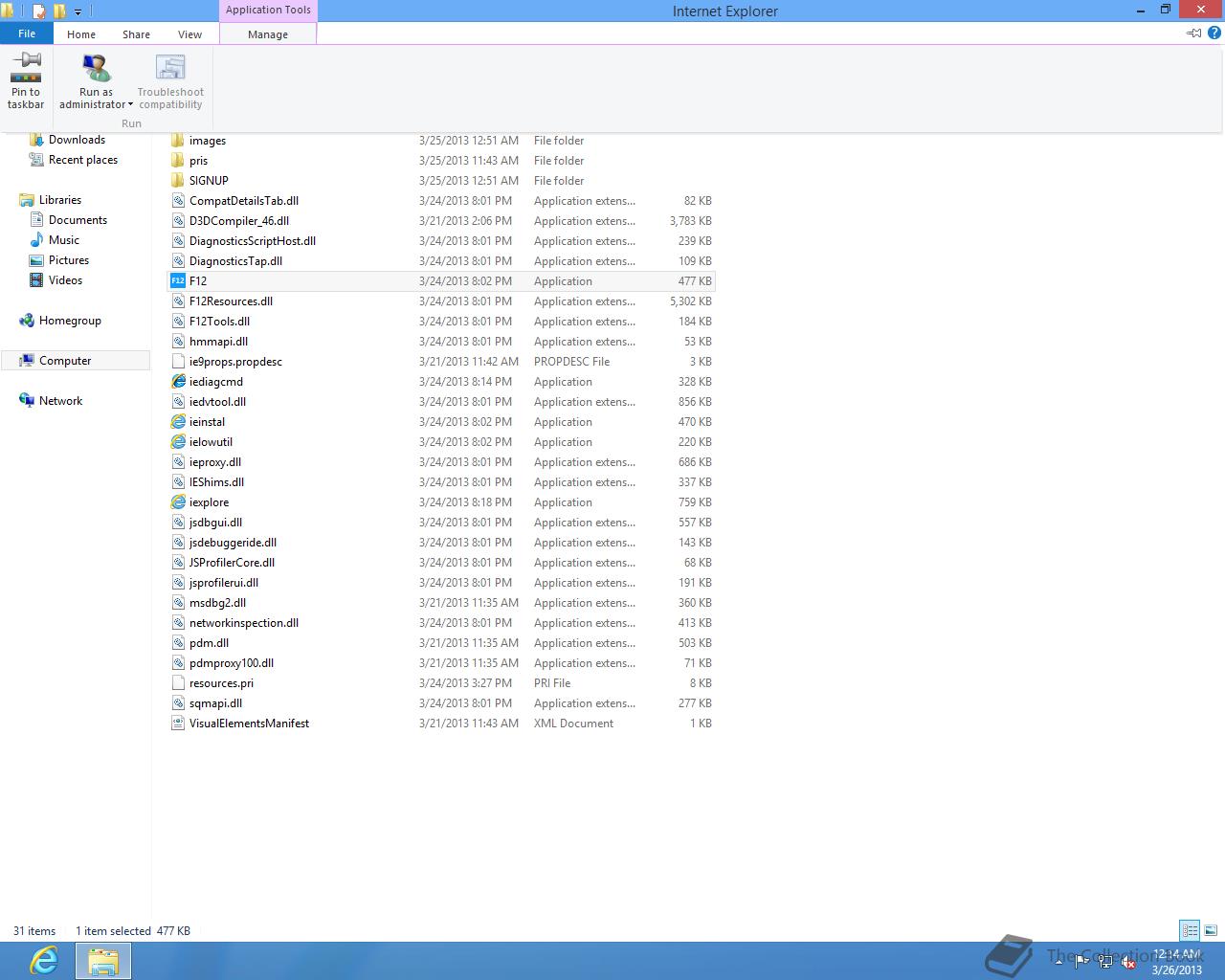Select D3DCompiler_46.dll file name
The image size is (1225, 980).
(239, 221)
